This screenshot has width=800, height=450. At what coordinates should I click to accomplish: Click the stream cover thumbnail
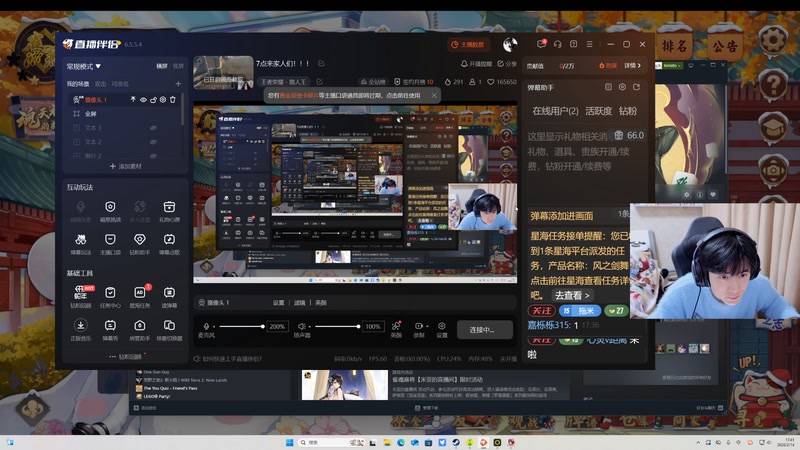point(223,72)
